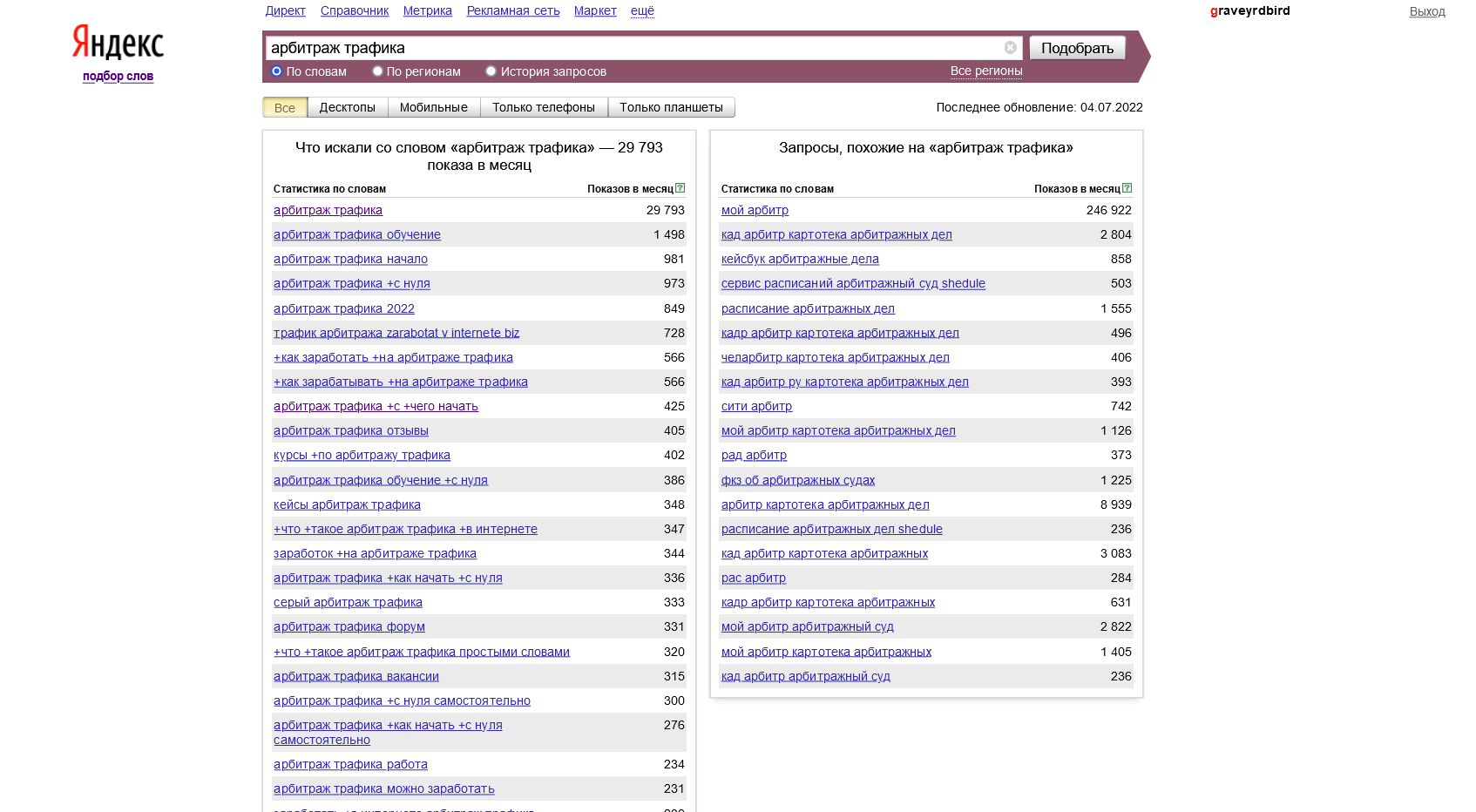The image size is (1476, 812).
Task: Open the 'сити арбитр' query
Action: click(756, 406)
